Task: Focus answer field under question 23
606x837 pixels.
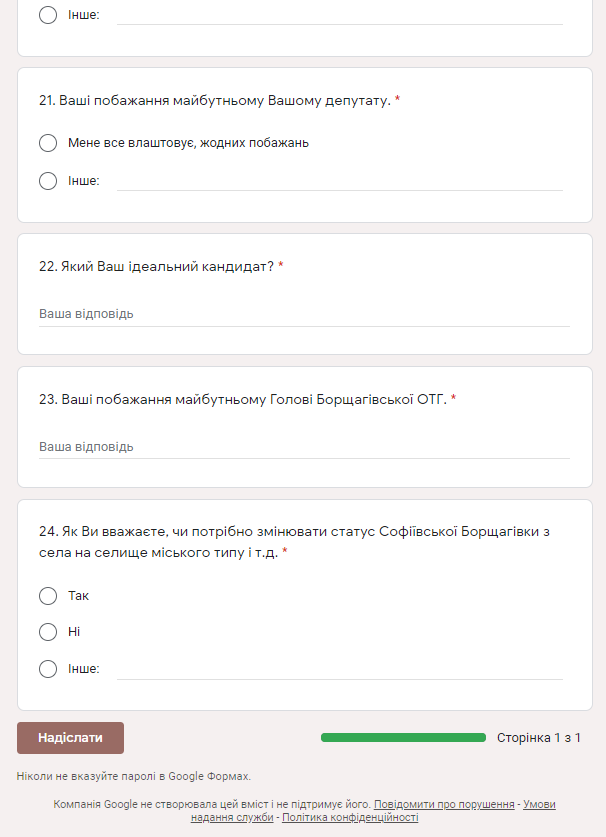Action: point(304,447)
